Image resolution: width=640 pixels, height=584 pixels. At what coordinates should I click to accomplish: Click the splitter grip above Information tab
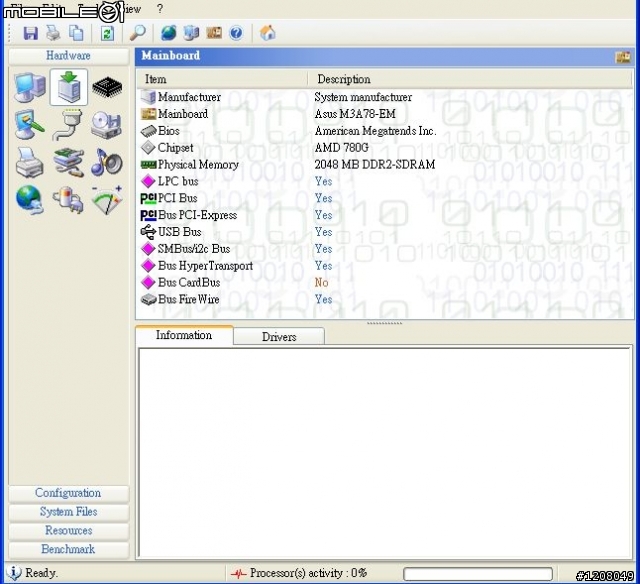pos(384,323)
